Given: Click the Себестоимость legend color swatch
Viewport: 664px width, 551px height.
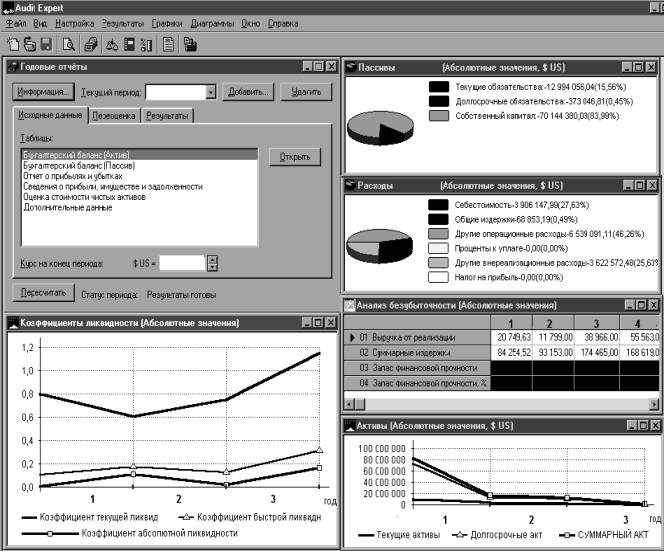Looking at the screenshot, I should pyautogui.click(x=437, y=203).
